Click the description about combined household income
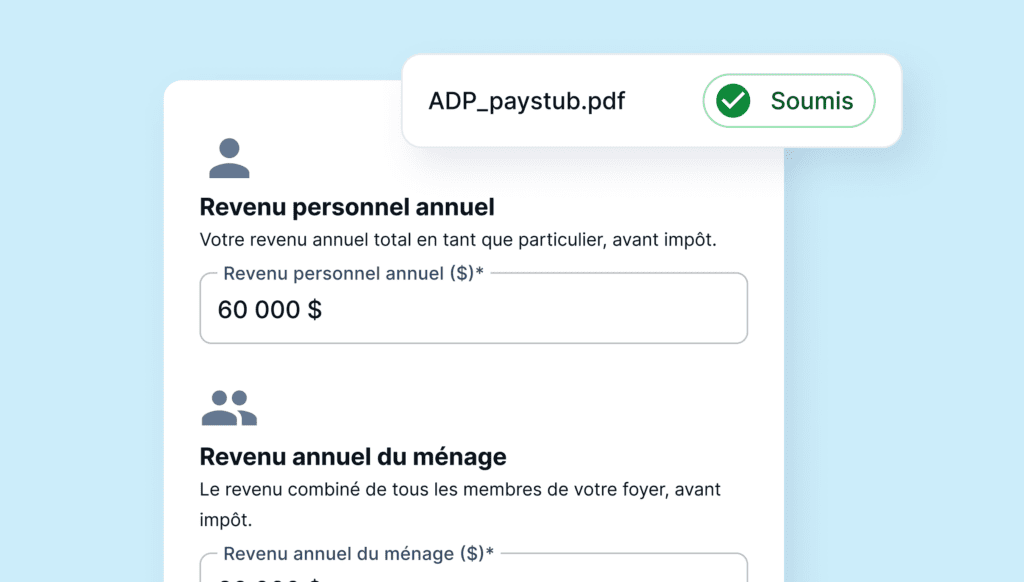Viewport: 1024px width, 582px height. coord(460,490)
